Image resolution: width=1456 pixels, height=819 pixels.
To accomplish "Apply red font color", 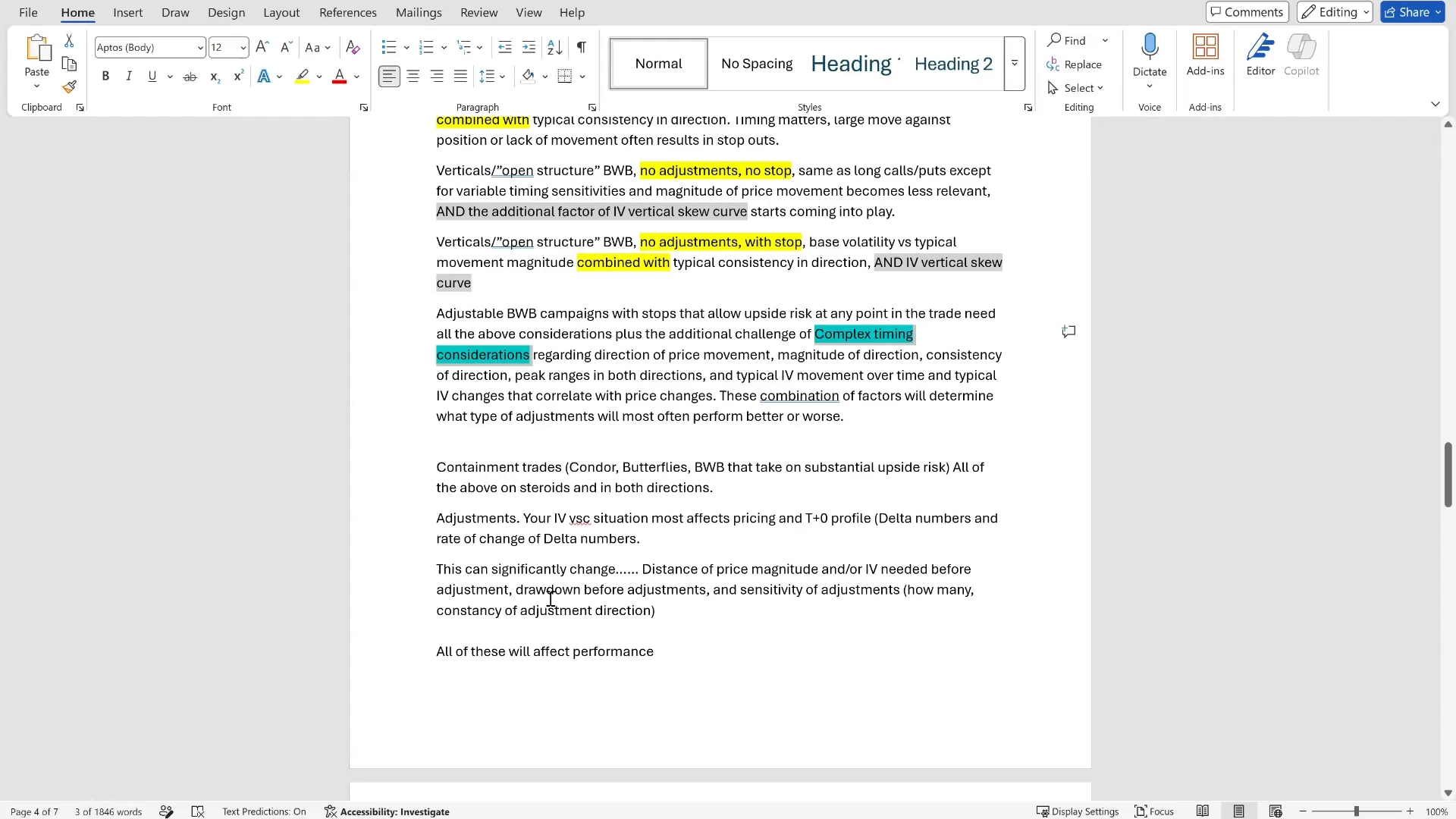I will click(340, 77).
